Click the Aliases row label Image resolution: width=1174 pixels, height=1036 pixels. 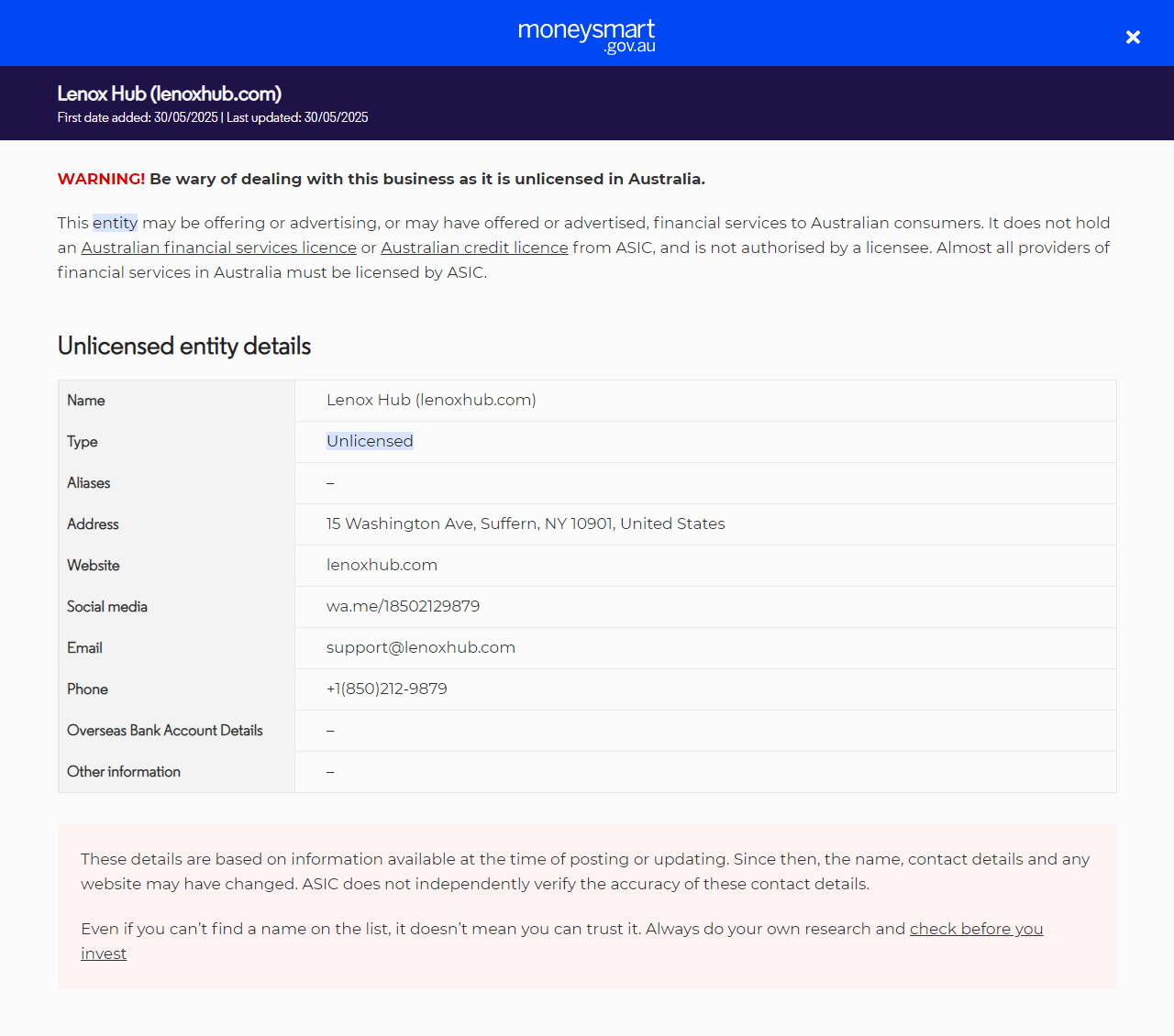pos(88,483)
